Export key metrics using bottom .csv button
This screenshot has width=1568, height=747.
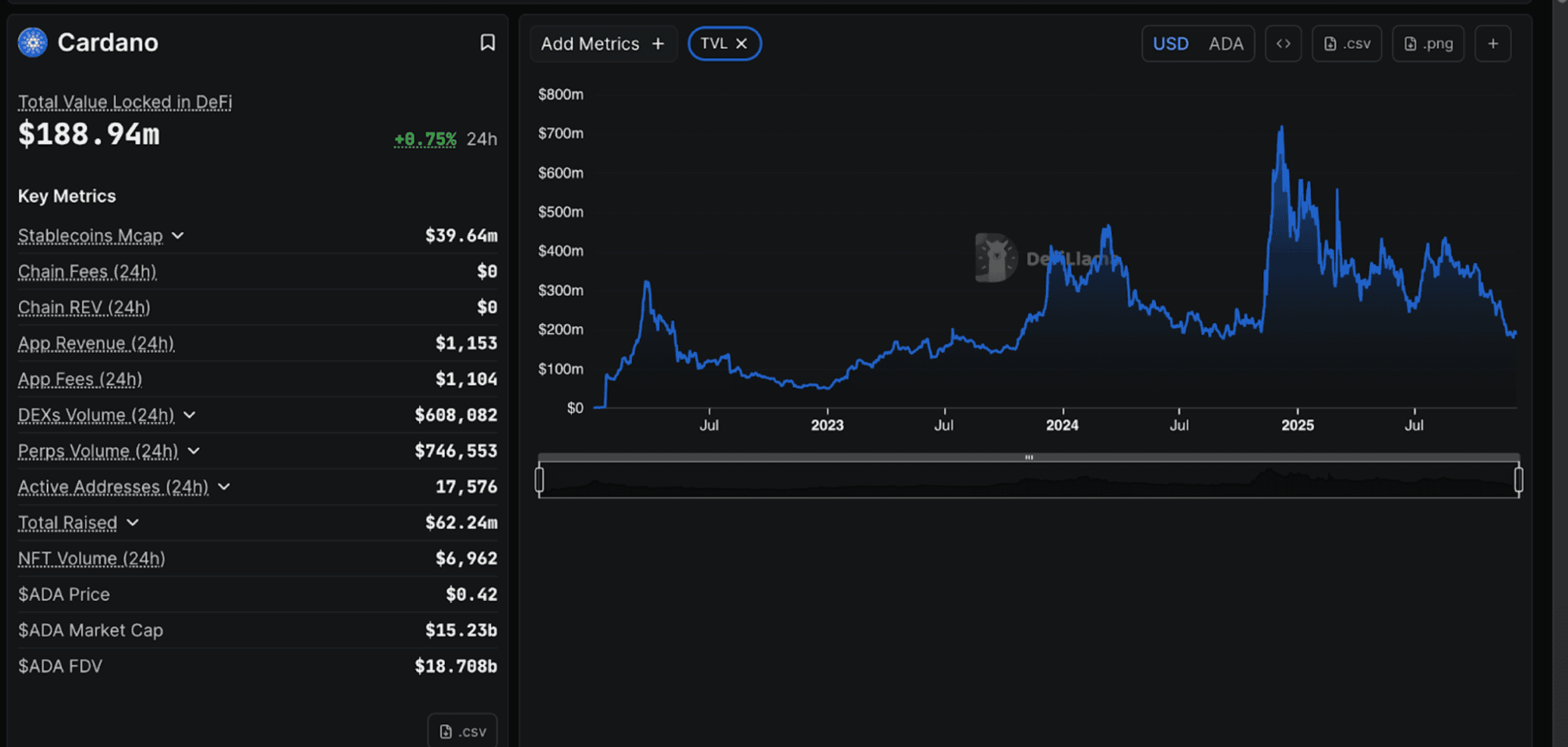462,730
